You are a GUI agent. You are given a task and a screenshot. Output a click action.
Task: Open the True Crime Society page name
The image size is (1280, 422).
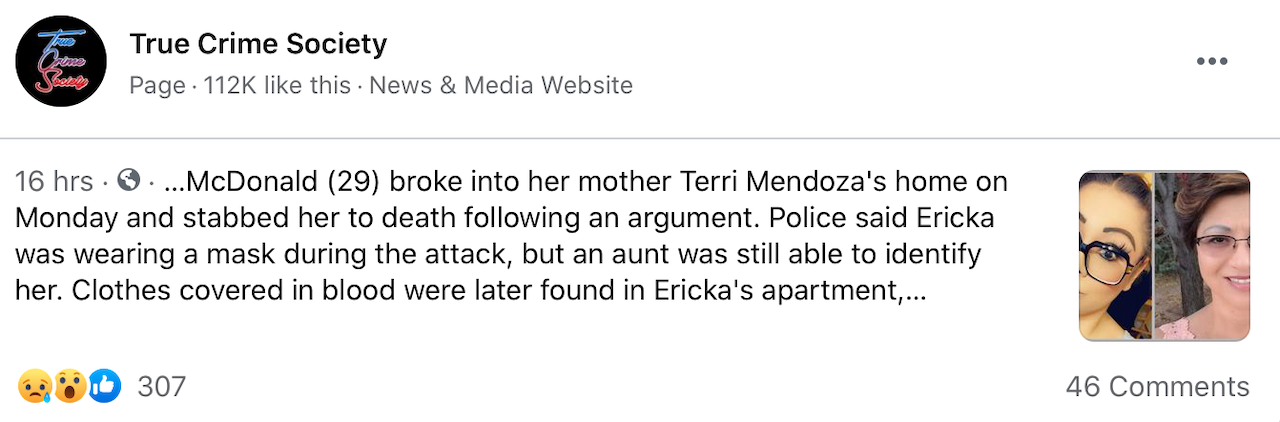click(257, 44)
